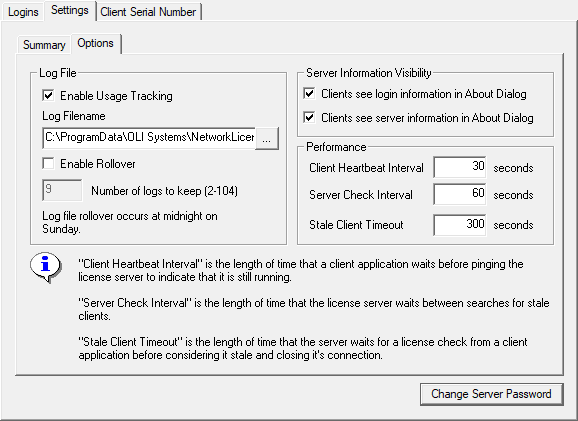Click the Enable Usage Tracking label text
Image resolution: width=578 pixels, height=421 pixels.
[116, 96]
